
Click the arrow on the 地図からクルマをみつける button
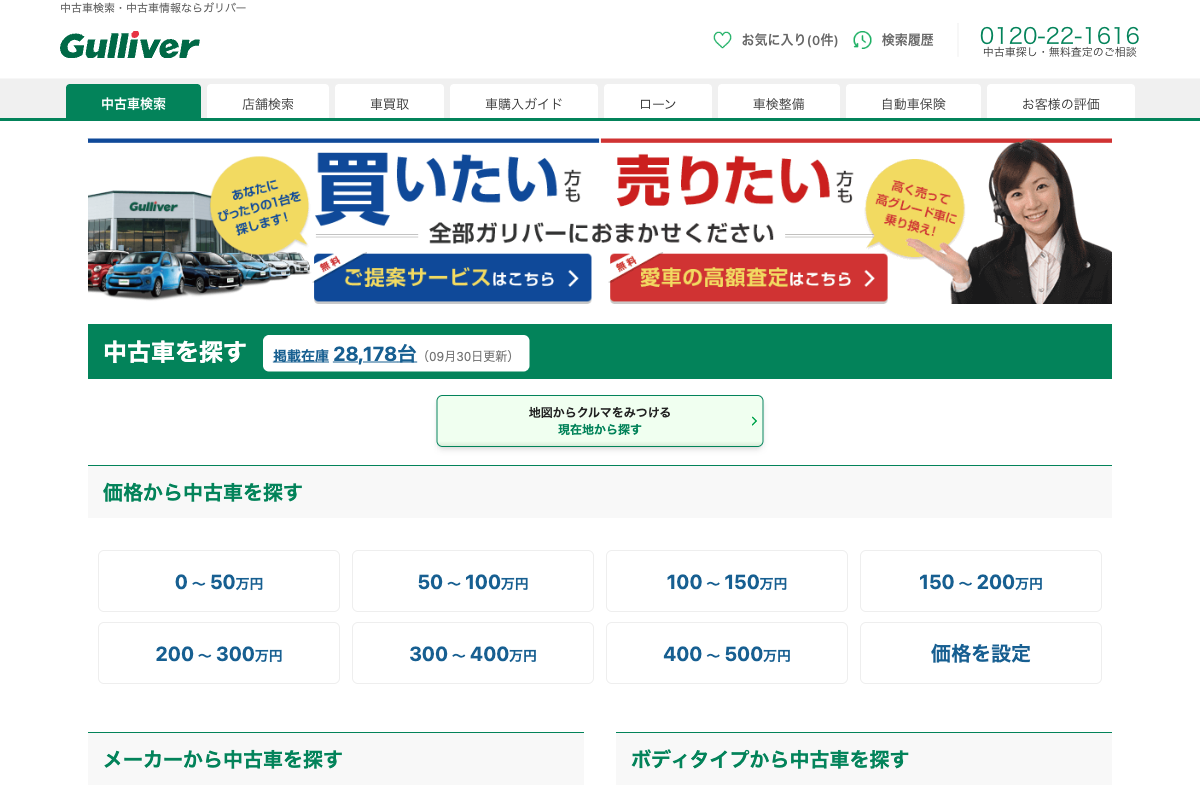coord(754,421)
